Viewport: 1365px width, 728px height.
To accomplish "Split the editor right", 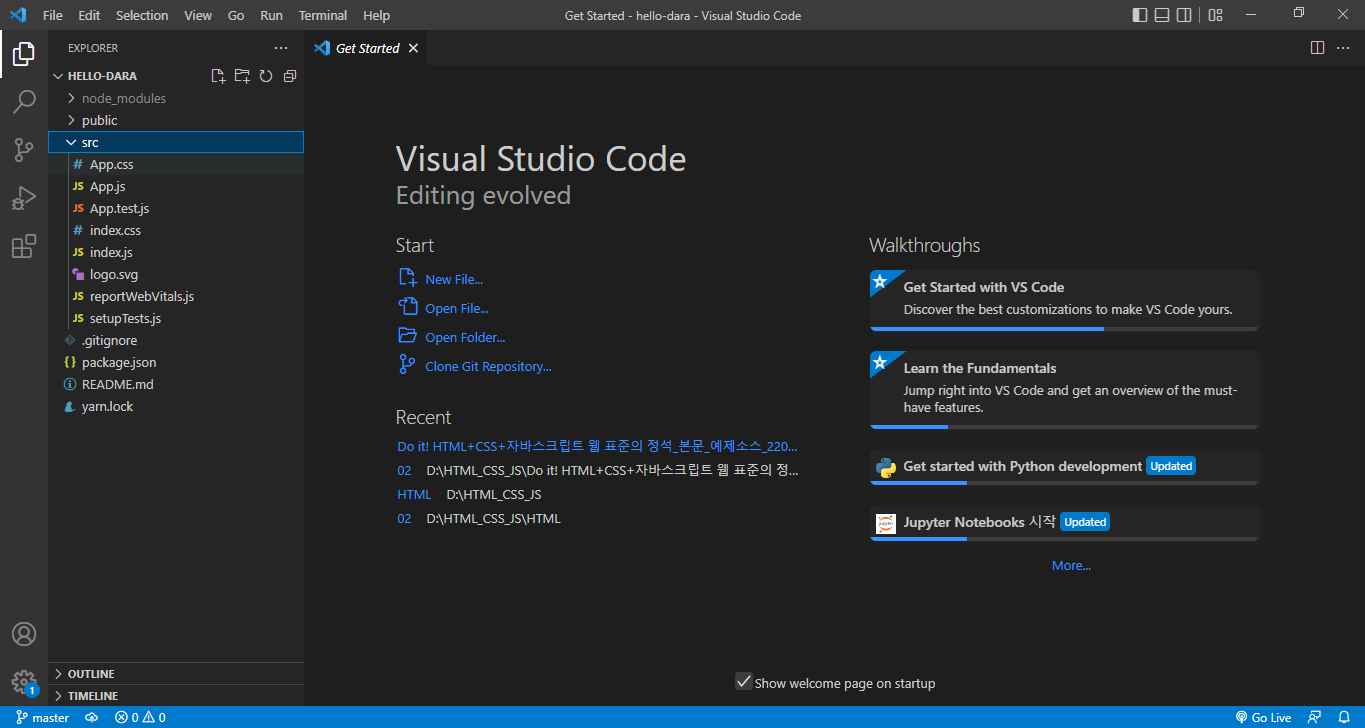I will coord(1318,48).
